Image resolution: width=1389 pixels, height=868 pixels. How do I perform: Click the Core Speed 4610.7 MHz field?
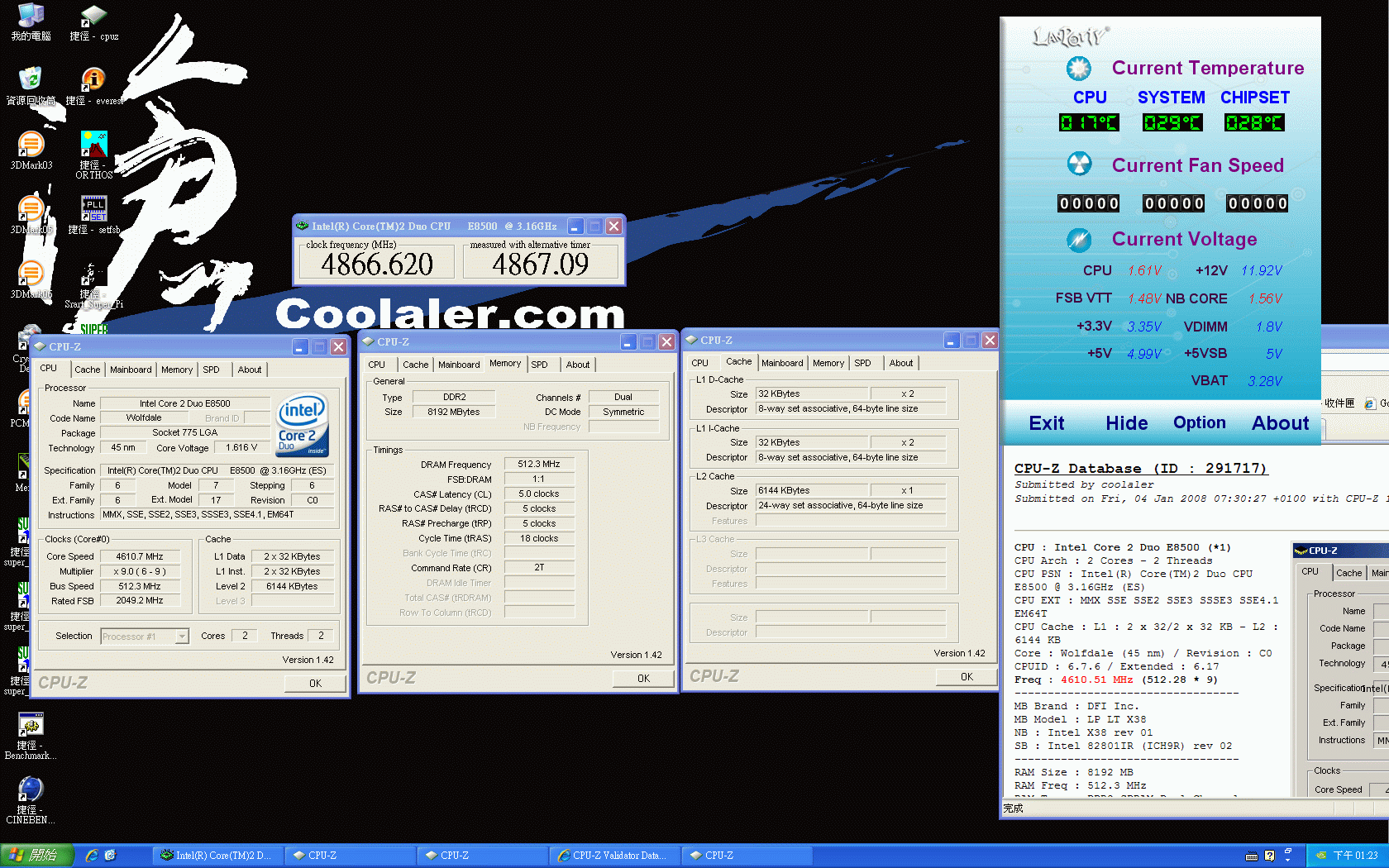click(139, 556)
